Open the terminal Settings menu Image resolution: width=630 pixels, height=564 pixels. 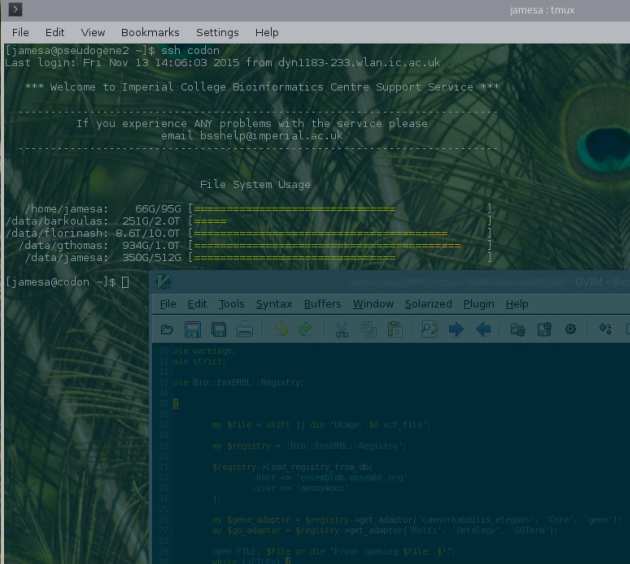[x=217, y=32]
